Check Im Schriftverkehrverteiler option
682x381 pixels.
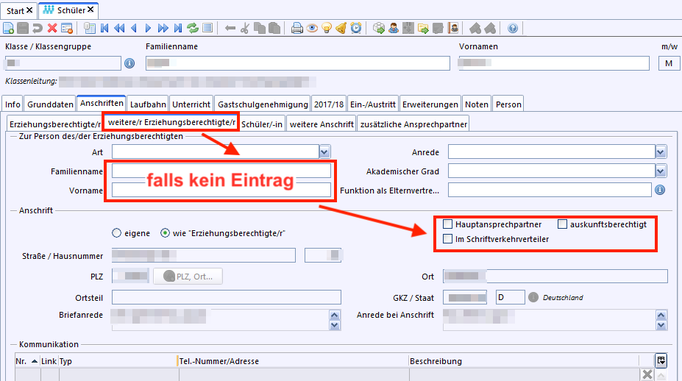(x=448, y=239)
